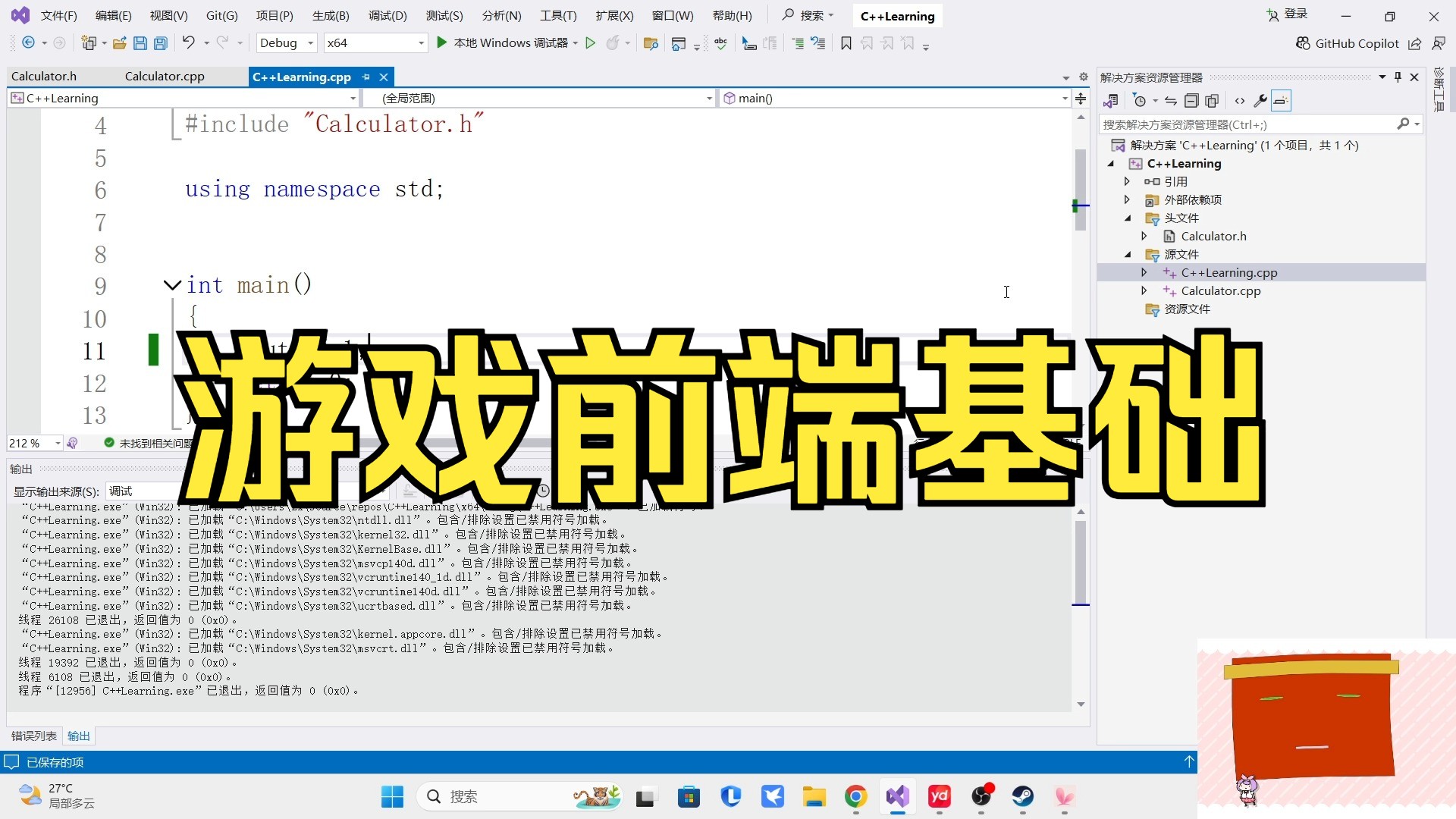The height and width of the screenshot is (819, 1456).
Task: Open the 编辑(E) menu
Action: (114, 16)
